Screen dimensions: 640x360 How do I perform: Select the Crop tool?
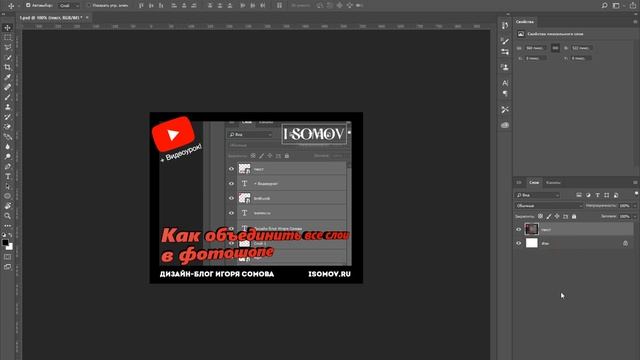point(7,67)
